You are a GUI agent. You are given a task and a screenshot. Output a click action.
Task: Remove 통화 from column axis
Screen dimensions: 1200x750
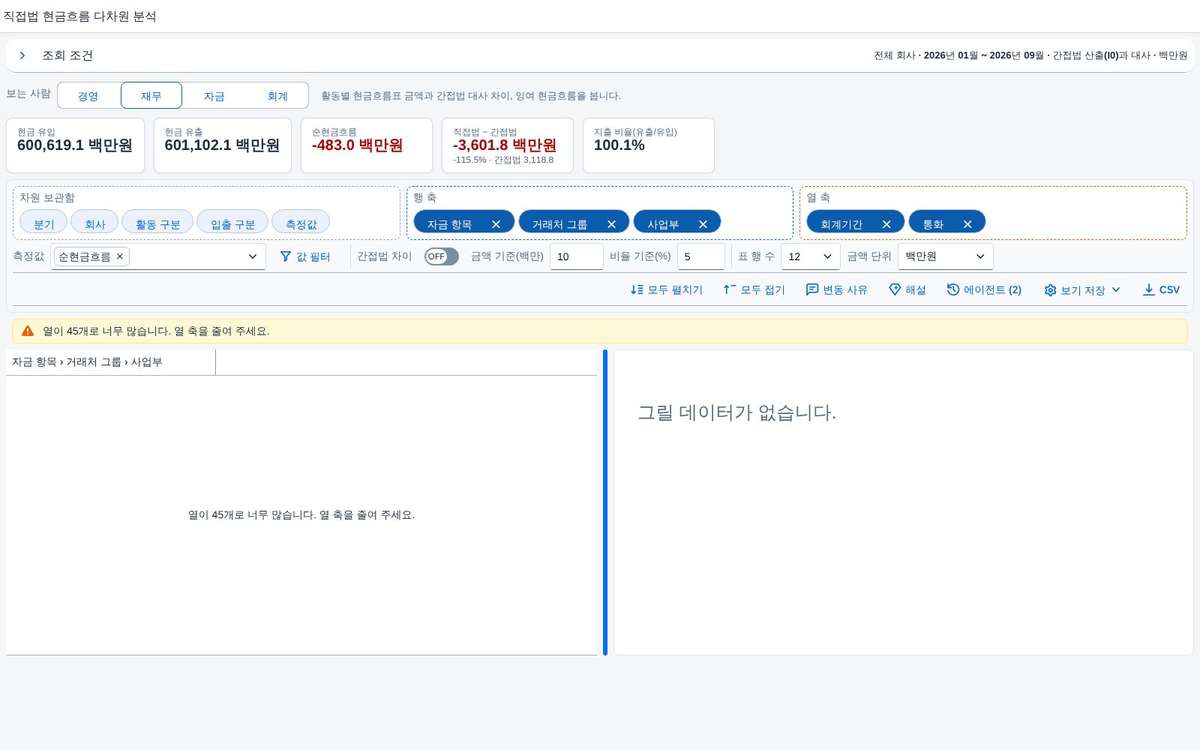coord(967,224)
